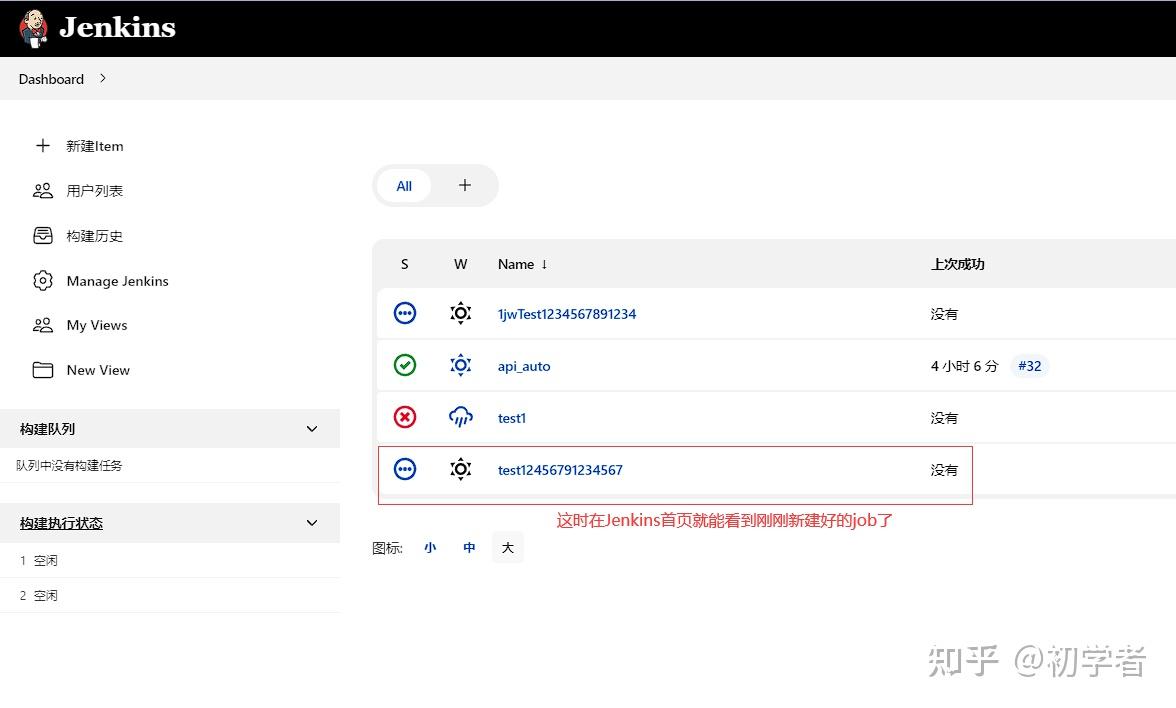Toggle the Name column sort order
The width and height of the screenshot is (1176, 708).
(x=522, y=264)
